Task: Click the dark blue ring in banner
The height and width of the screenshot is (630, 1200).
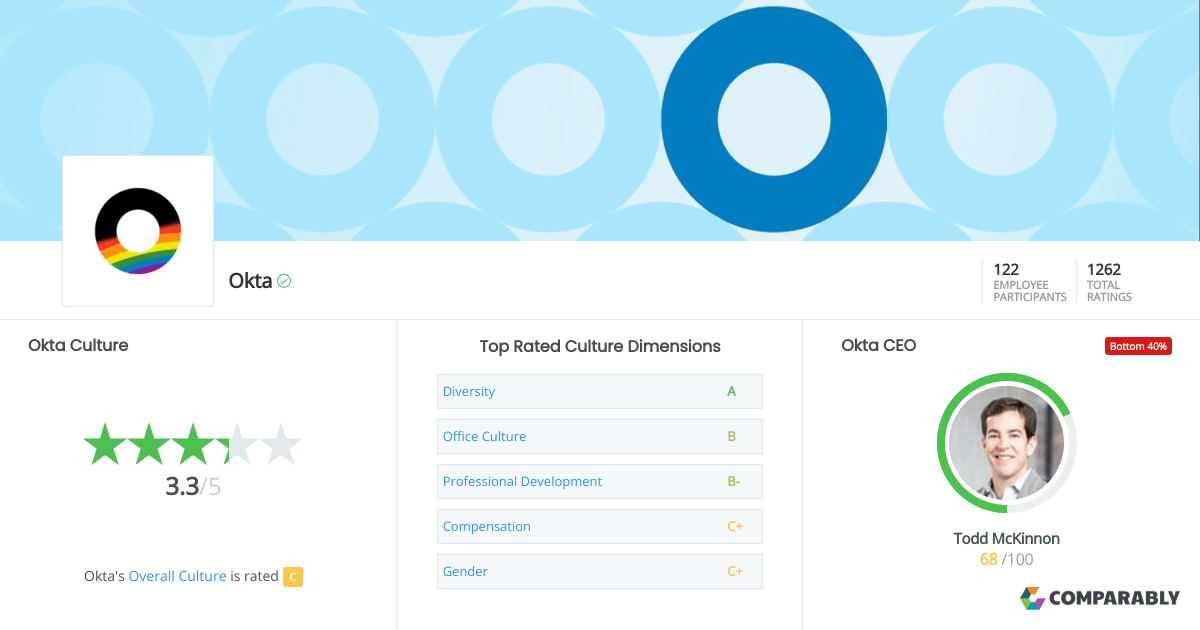Action: pos(774,118)
